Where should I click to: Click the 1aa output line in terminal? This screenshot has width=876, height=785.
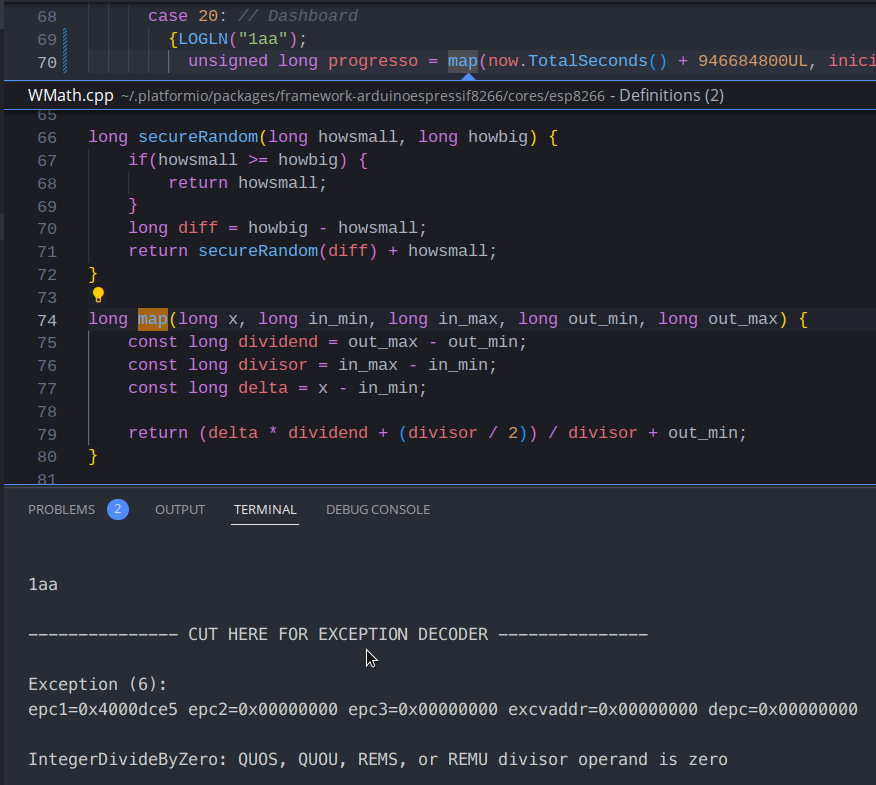pos(43,584)
